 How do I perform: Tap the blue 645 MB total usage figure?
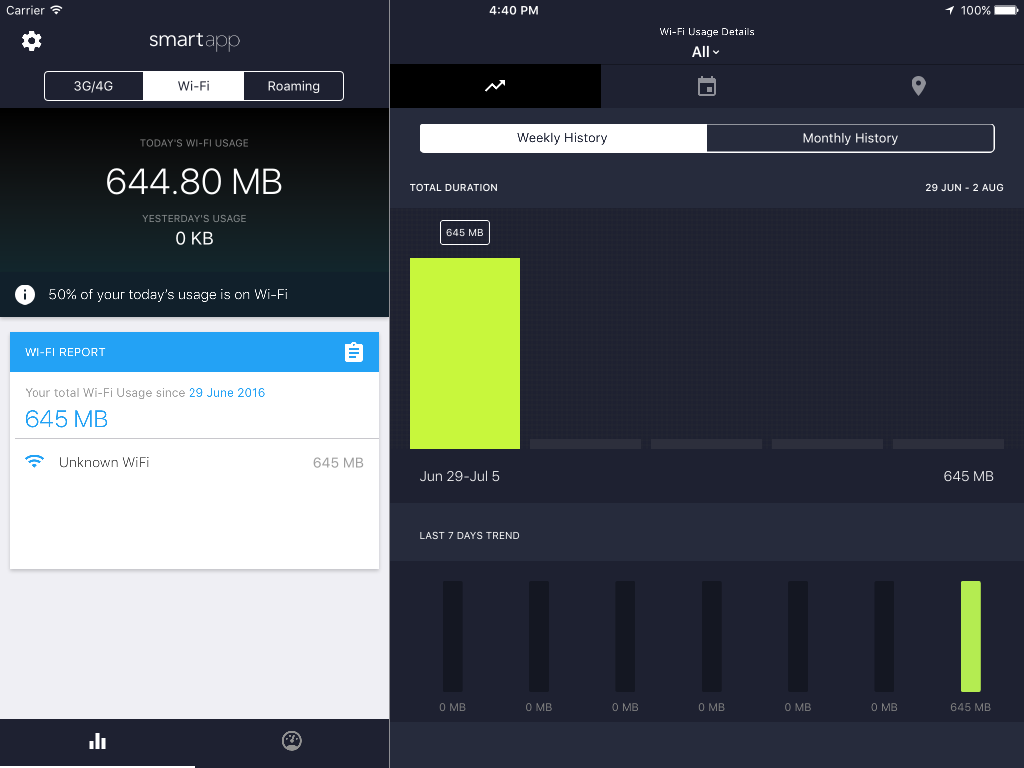pyautogui.click(x=67, y=419)
